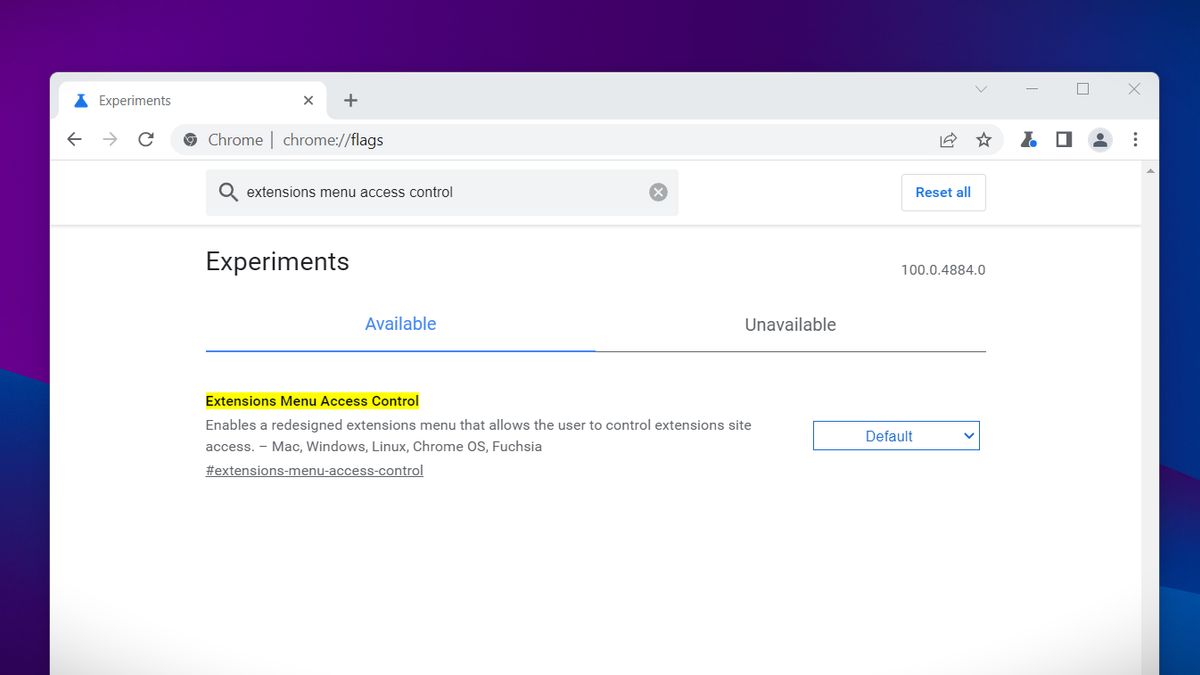
Task: Click the Experiments page heading
Action: [277, 262]
